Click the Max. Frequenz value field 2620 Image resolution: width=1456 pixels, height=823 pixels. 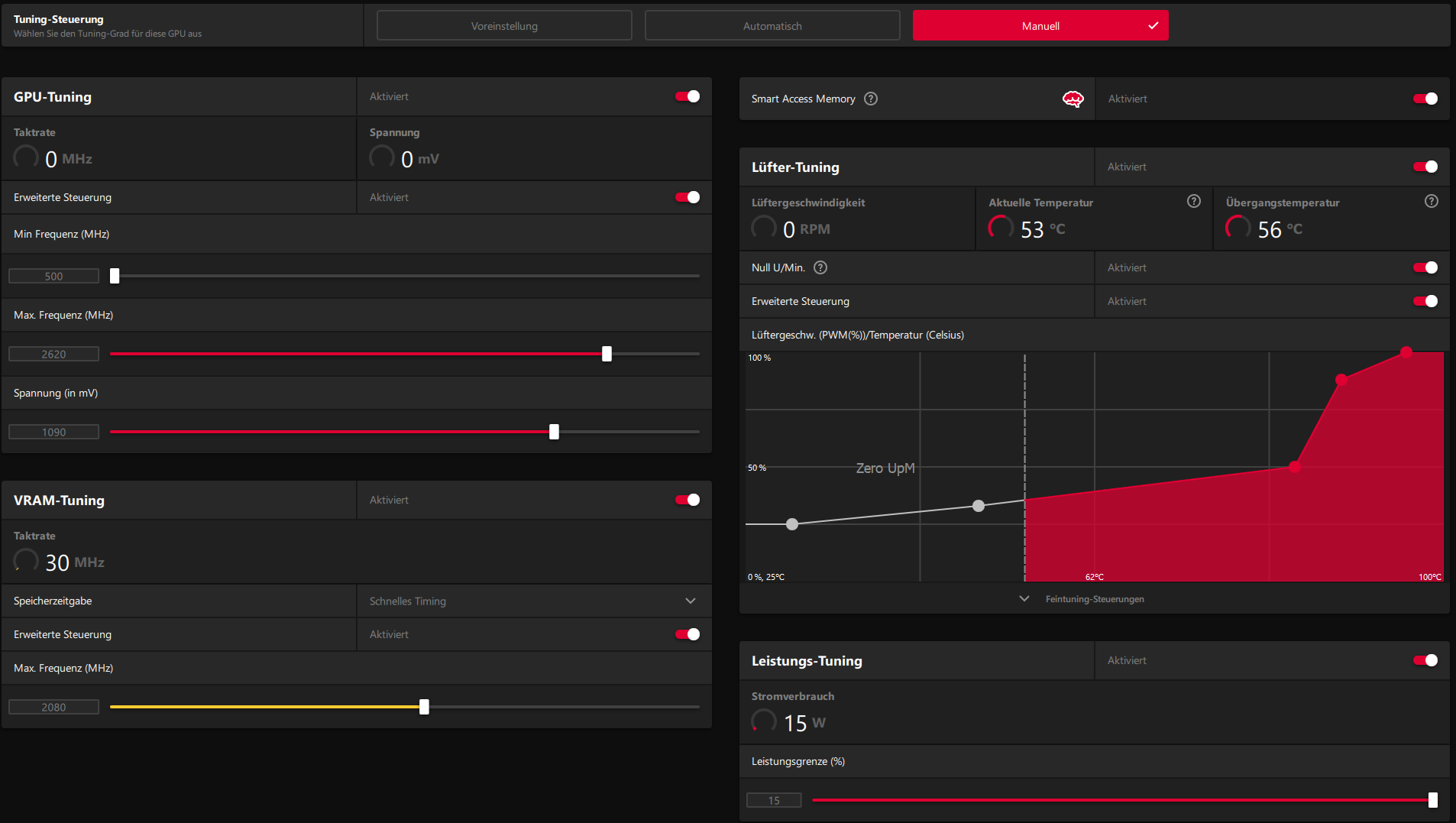tap(53, 354)
